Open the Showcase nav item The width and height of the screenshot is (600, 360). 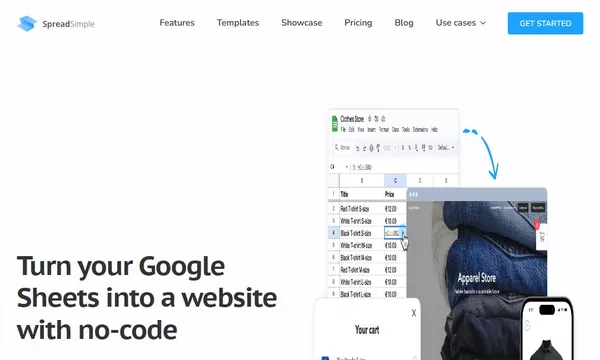(x=302, y=23)
